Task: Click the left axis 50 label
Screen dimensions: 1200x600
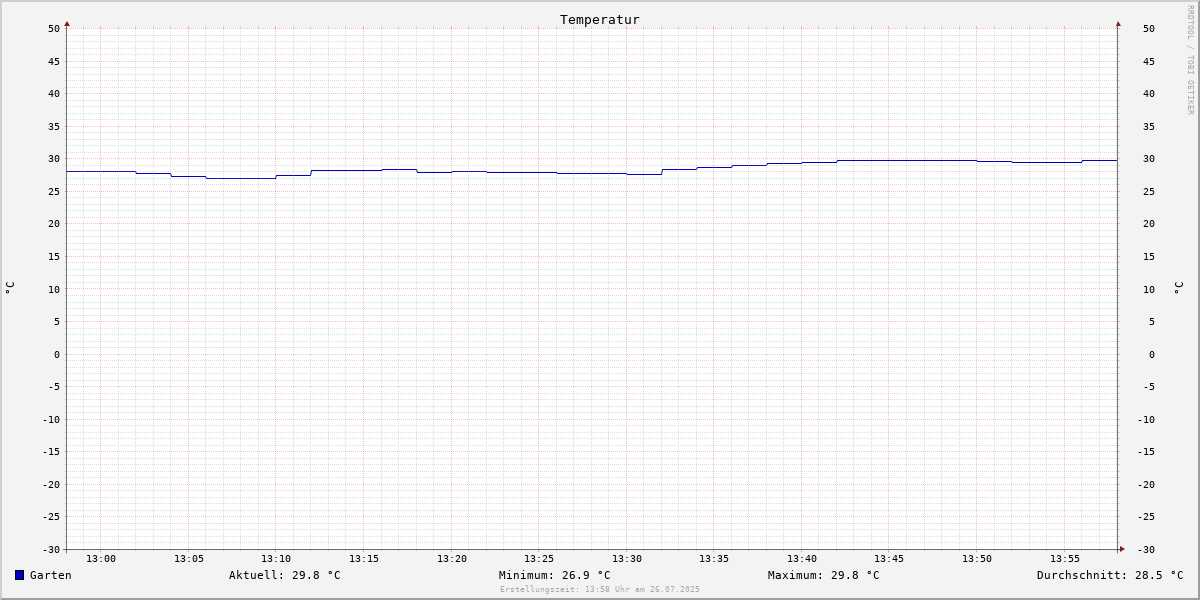Action: coord(54,28)
